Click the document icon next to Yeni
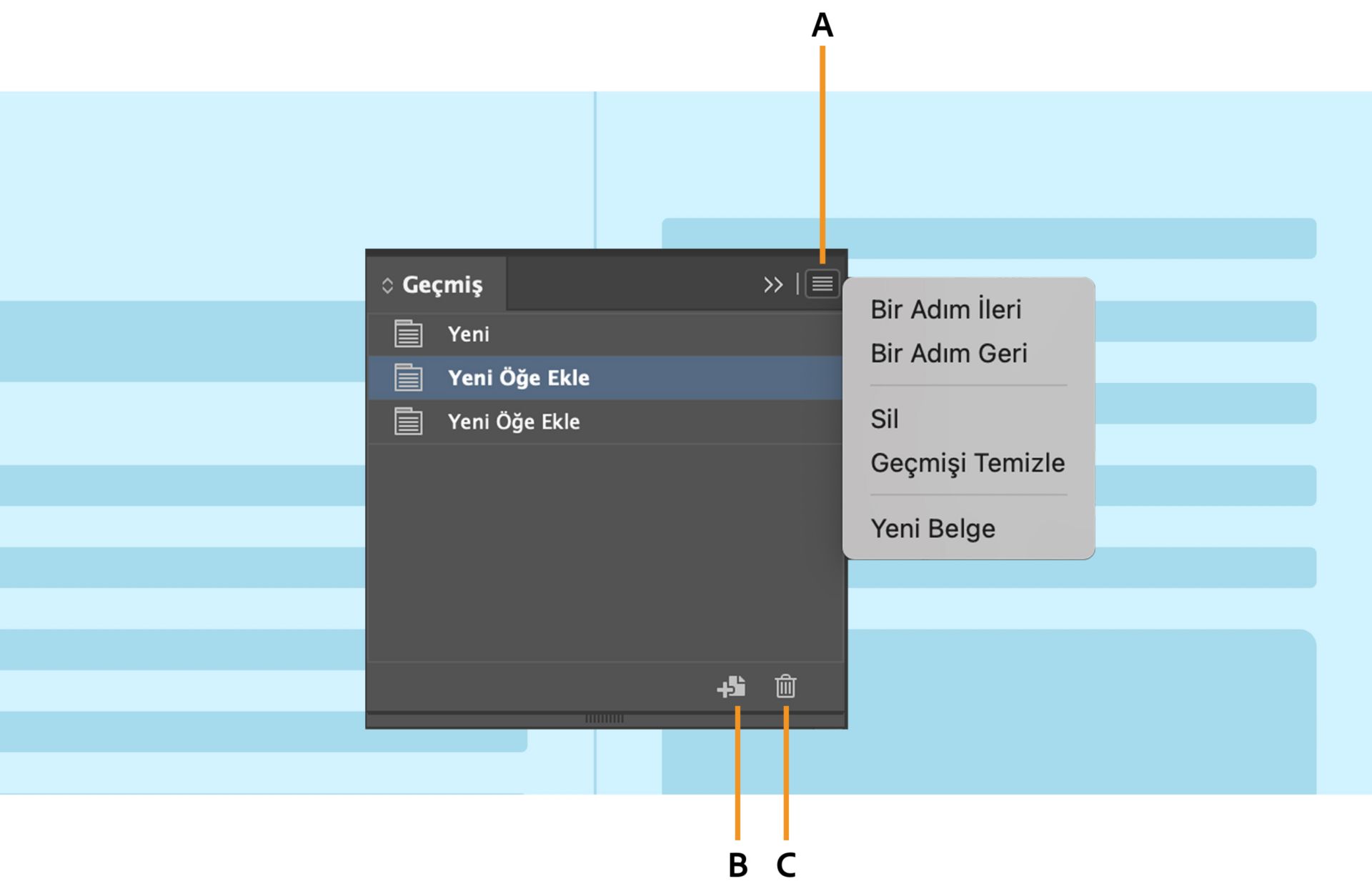 tap(408, 334)
